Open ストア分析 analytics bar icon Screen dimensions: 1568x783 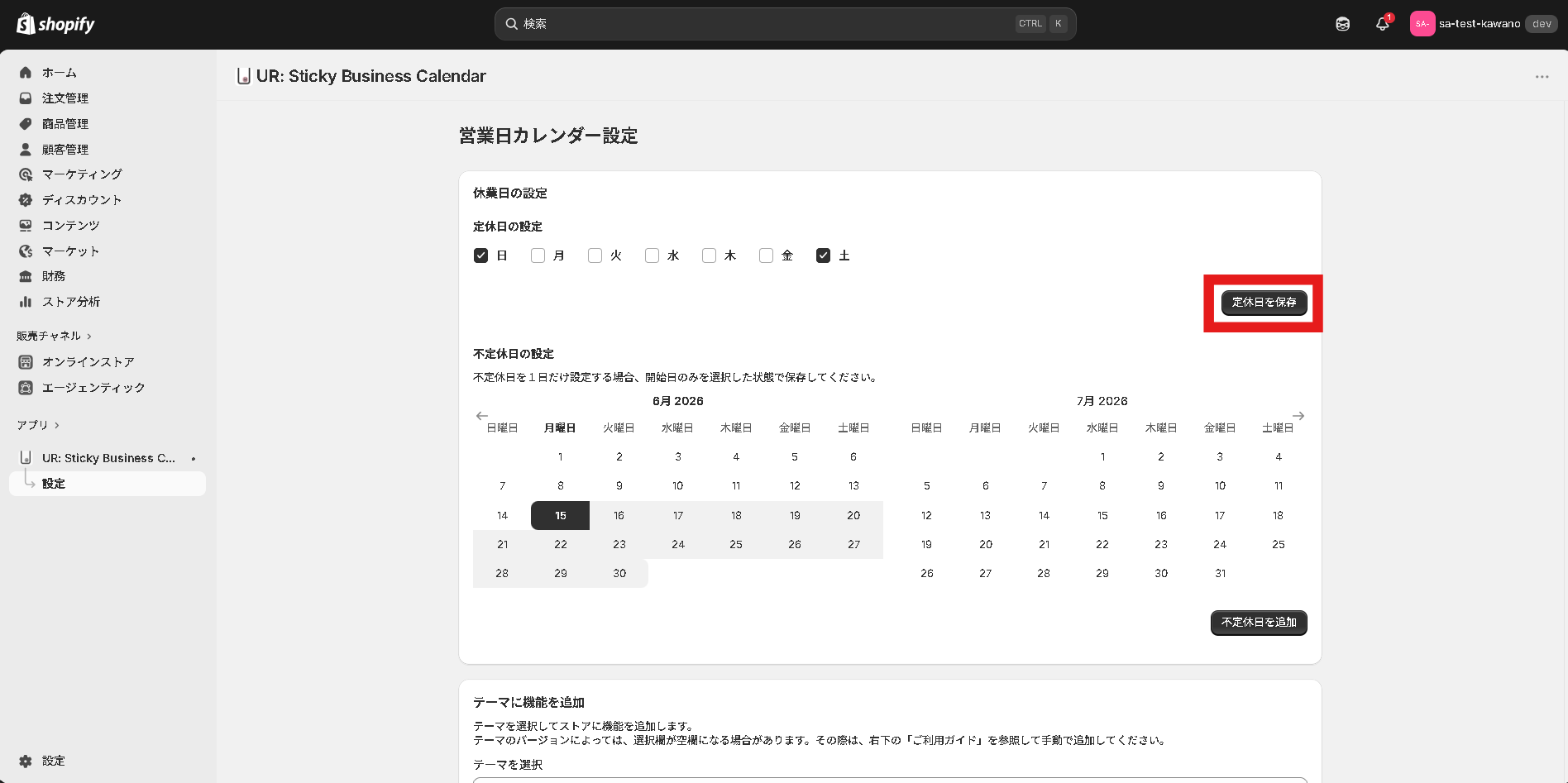coord(26,302)
